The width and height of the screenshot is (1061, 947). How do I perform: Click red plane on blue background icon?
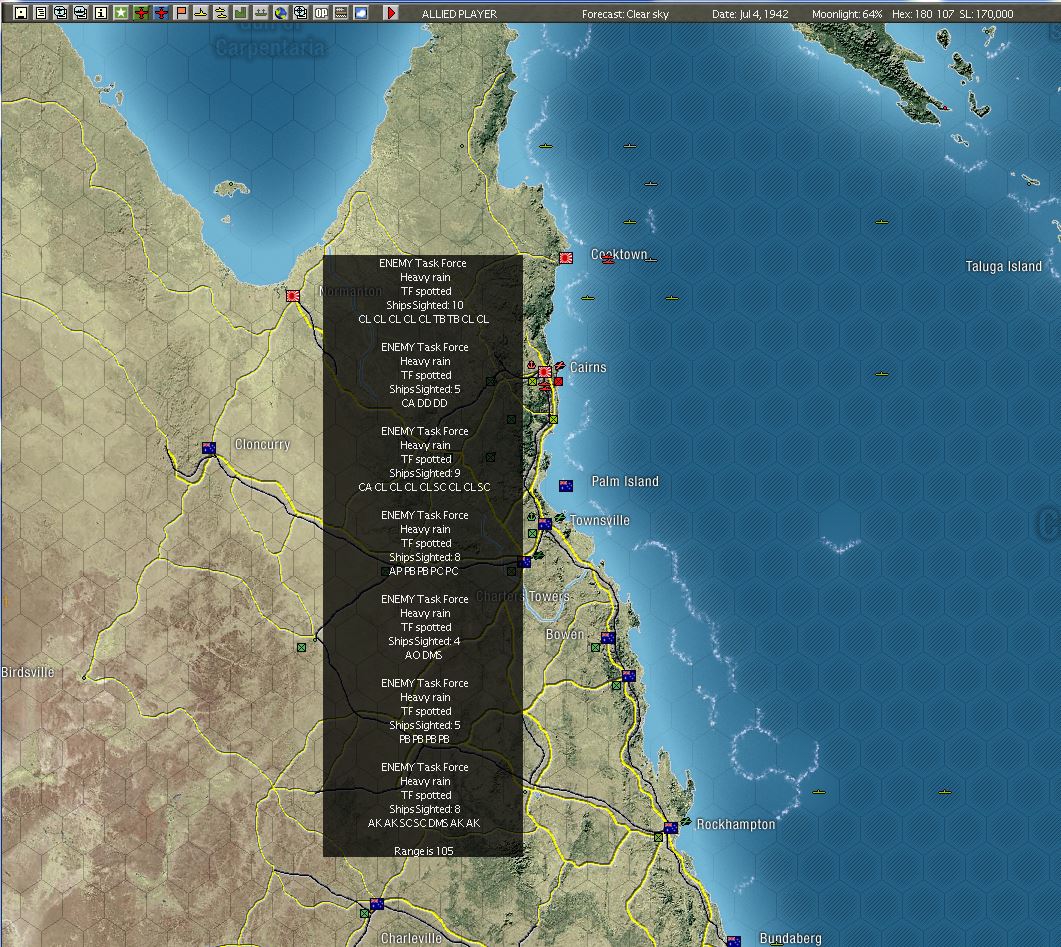click(161, 13)
